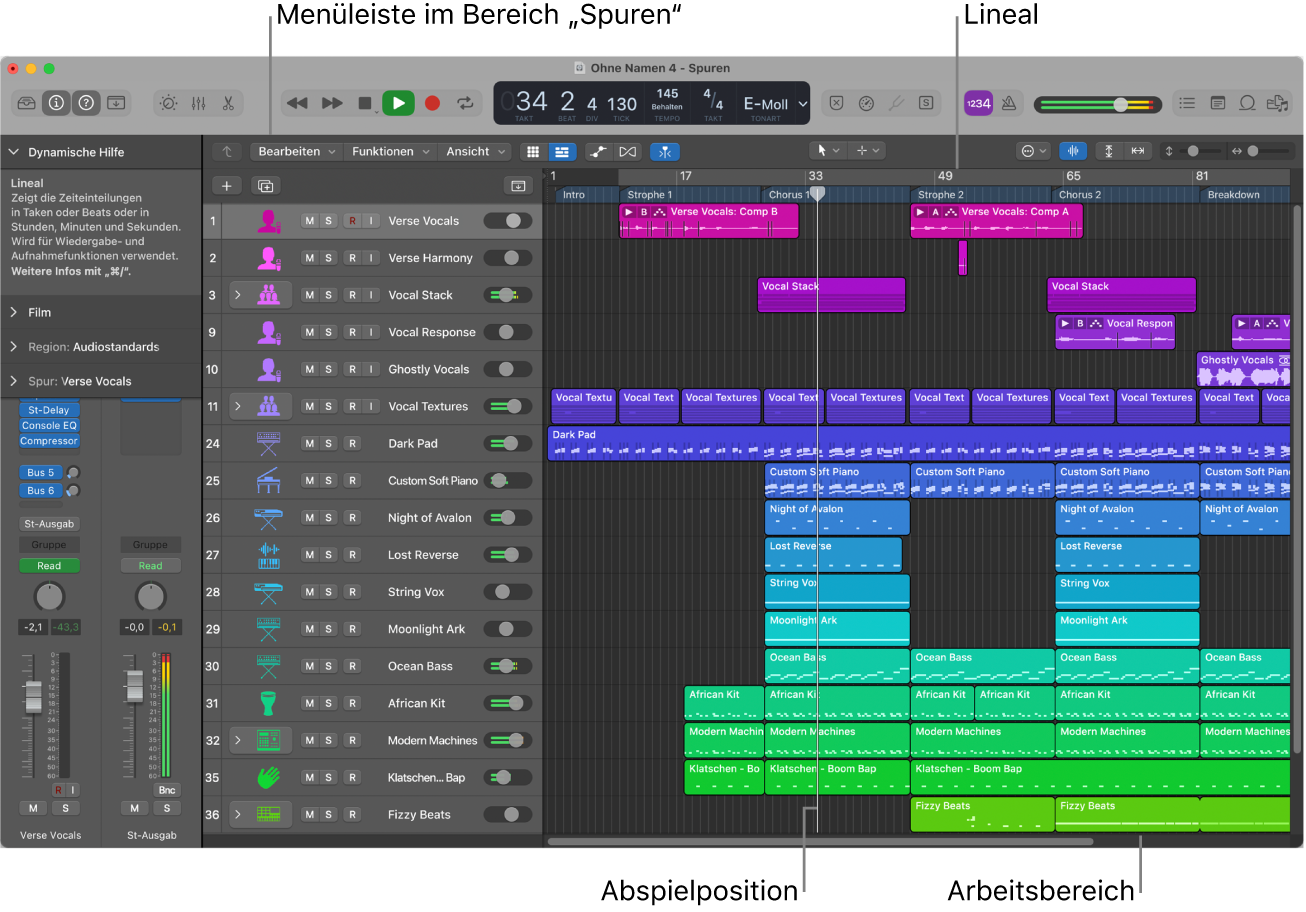
Task: Open the Funktionen menu
Action: pyautogui.click(x=390, y=151)
